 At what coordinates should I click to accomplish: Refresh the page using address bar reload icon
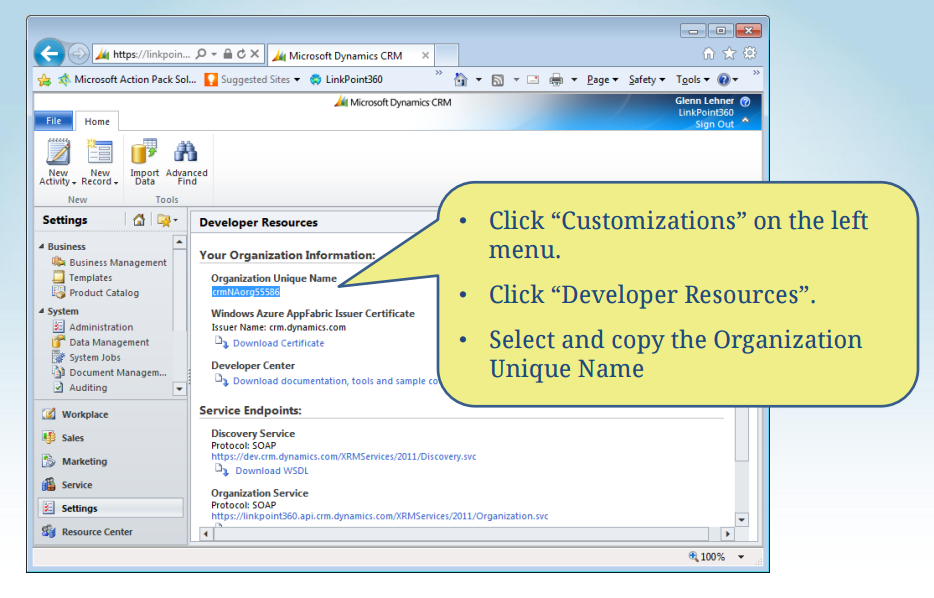pyautogui.click(x=241, y=54)
